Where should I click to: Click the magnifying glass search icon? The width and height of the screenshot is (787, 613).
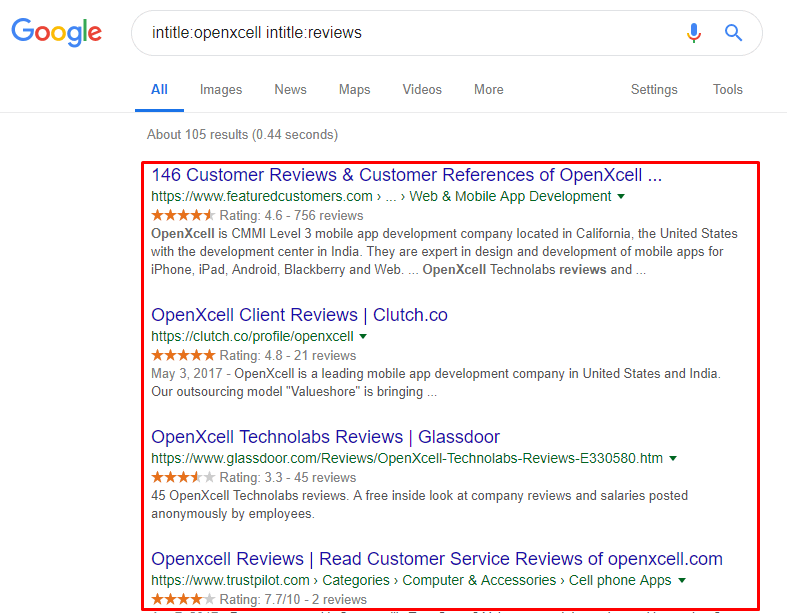click(733, 33)
